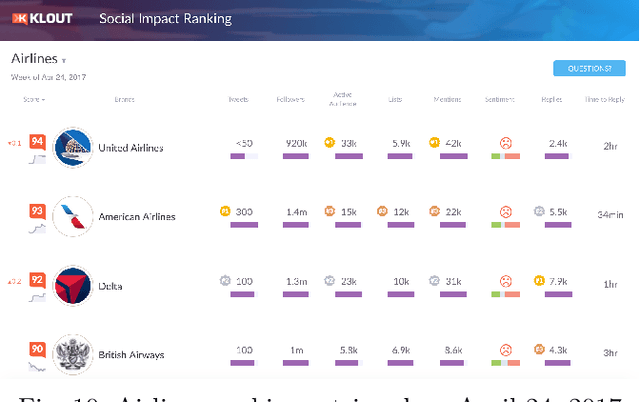
Task: Click United Airlines mentions rank badge
Action: (434, 143)
